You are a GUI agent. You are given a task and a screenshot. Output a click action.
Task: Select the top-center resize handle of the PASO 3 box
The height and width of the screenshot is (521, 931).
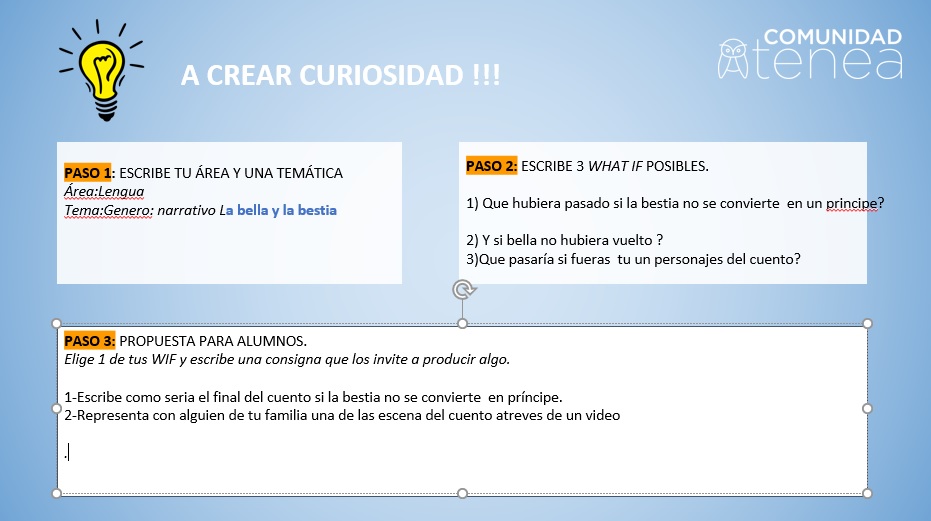(463, 324)
